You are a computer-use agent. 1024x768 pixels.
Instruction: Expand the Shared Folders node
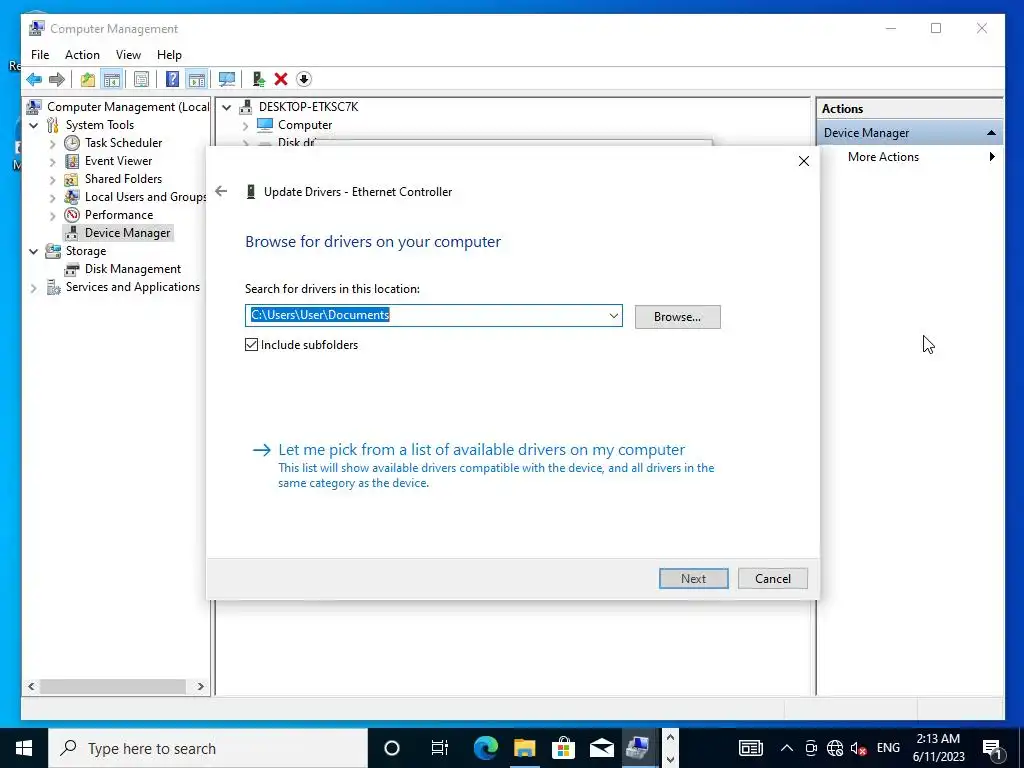tap(53, 179)
